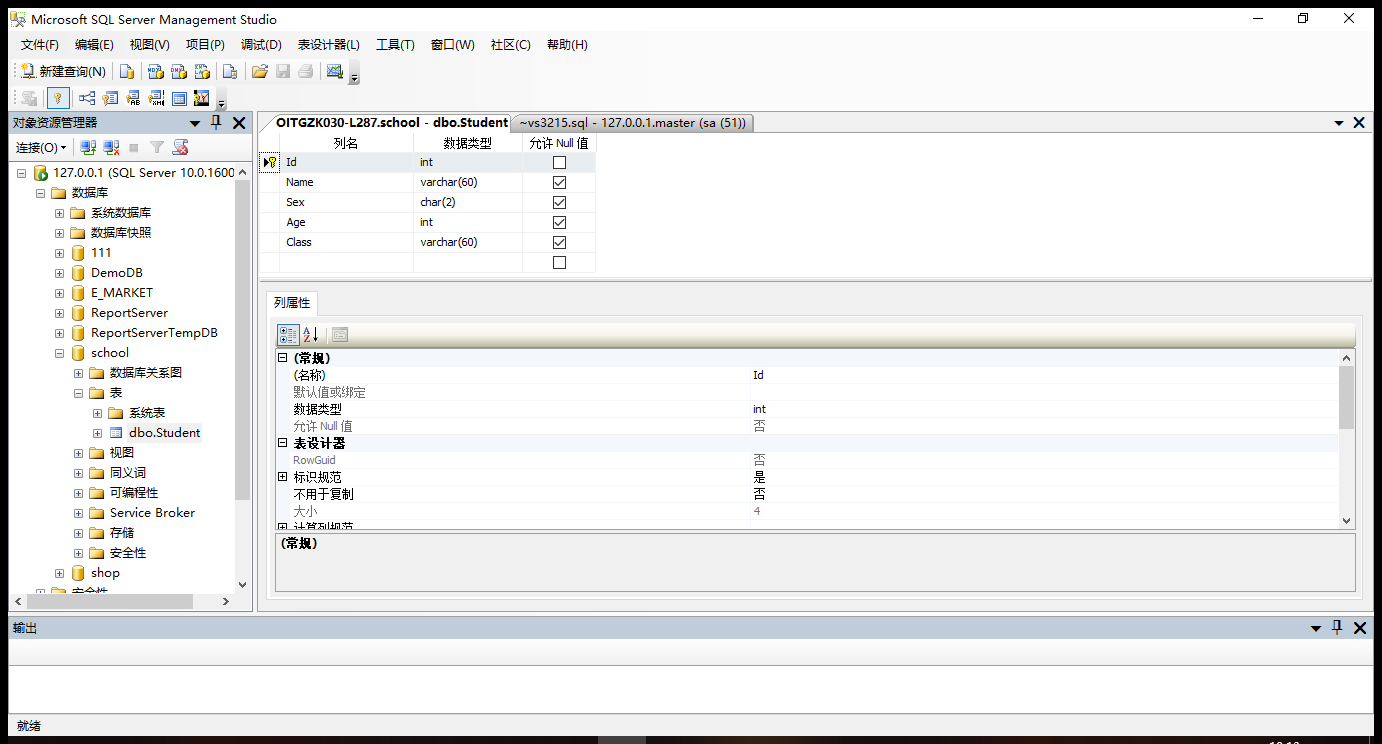Viewport: 1382px width, 744px height.
Task: Select the 可编程性 folder
Action: tap(134, 493)
